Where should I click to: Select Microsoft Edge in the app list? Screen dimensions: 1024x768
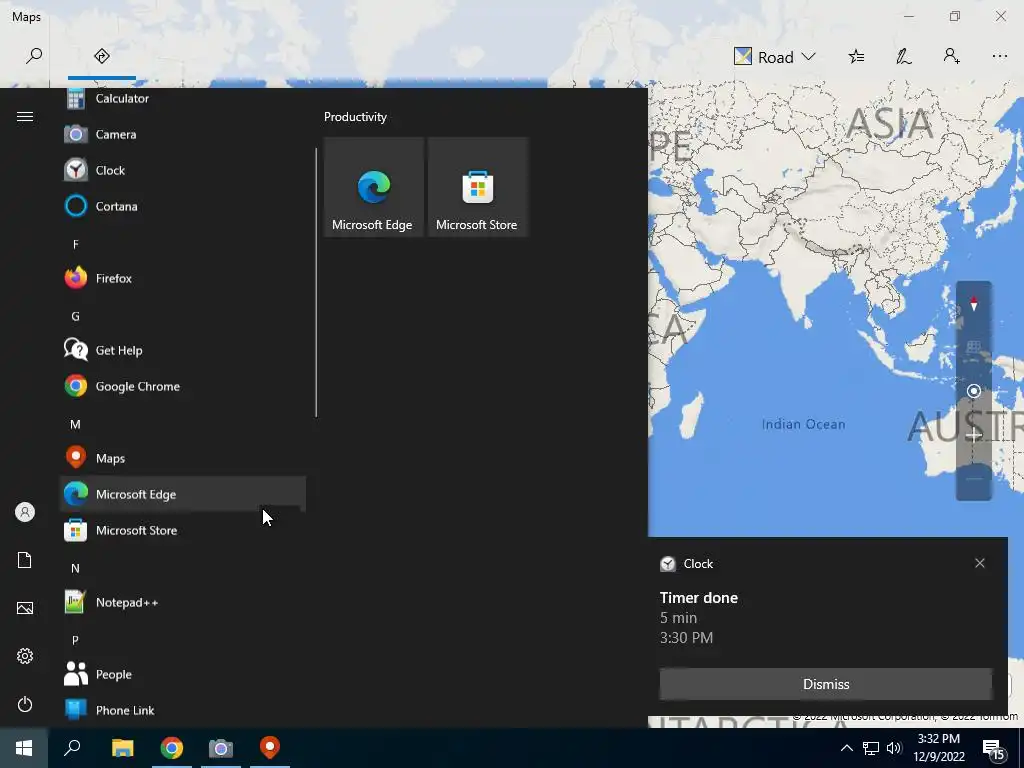[x=183, y=494]
